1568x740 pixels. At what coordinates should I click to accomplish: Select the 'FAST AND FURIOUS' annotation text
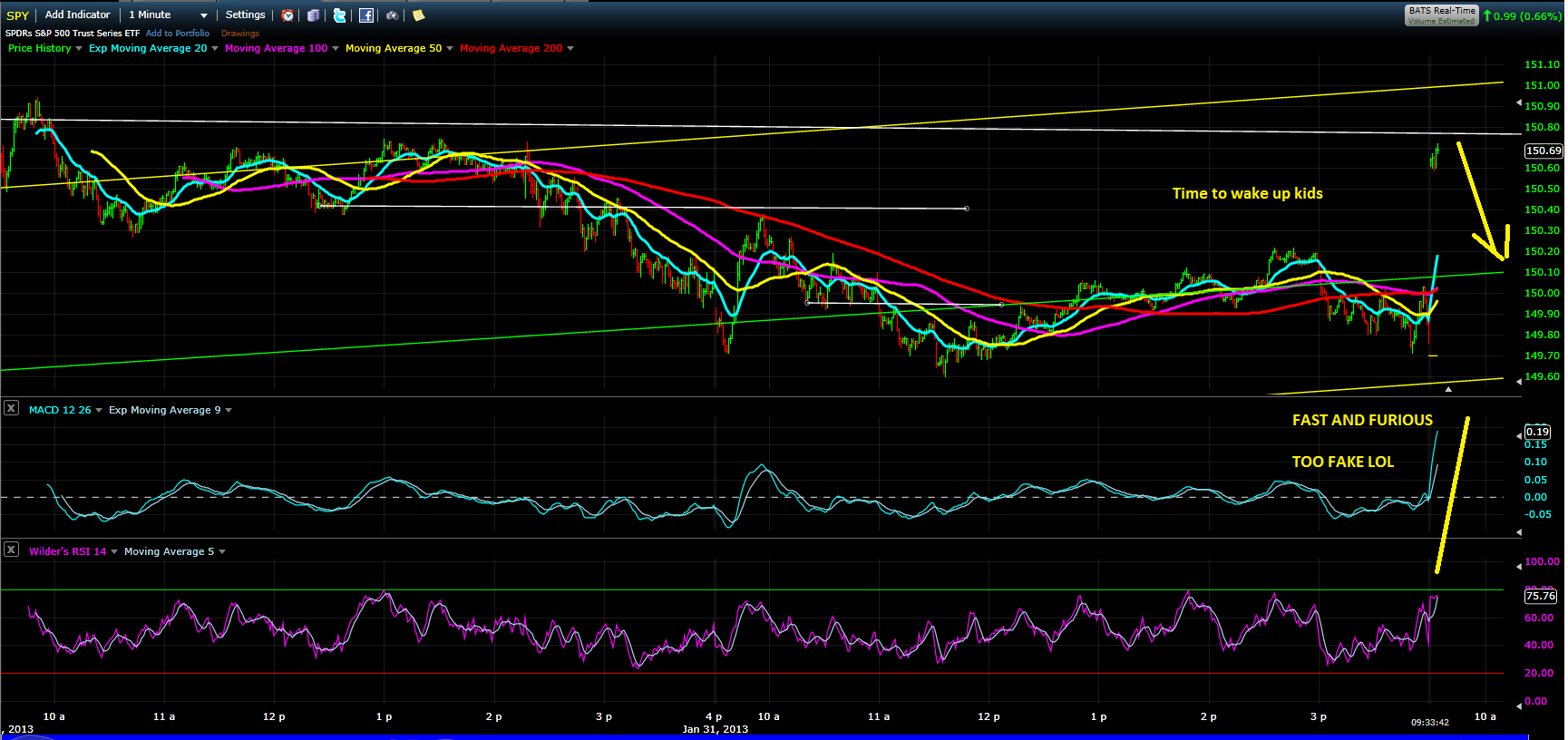point(1362,420)
